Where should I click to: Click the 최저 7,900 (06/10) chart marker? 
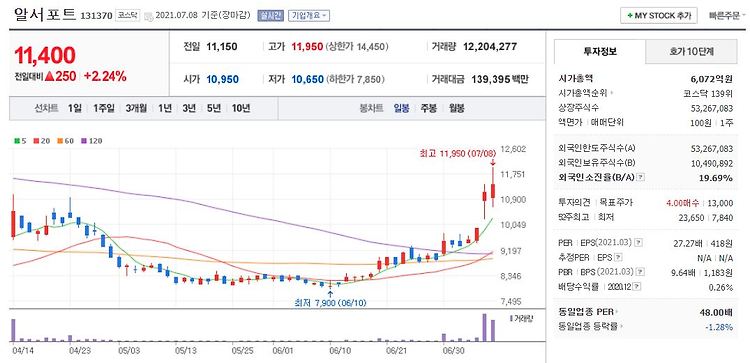(331, 302)
